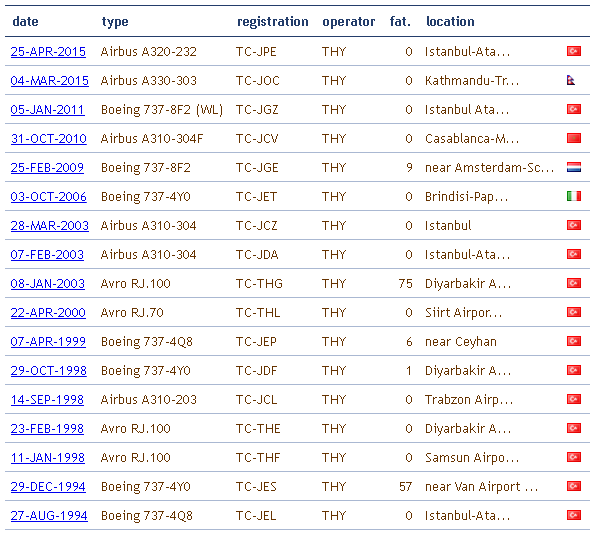Click the operator column header

[348, 22]
